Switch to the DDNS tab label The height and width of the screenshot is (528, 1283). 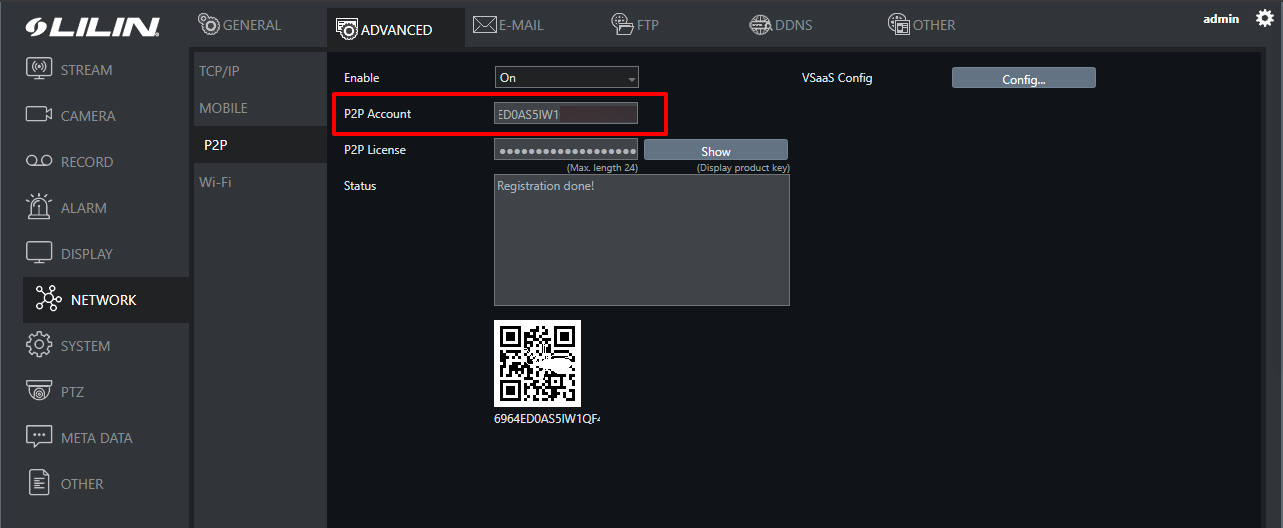794,25
